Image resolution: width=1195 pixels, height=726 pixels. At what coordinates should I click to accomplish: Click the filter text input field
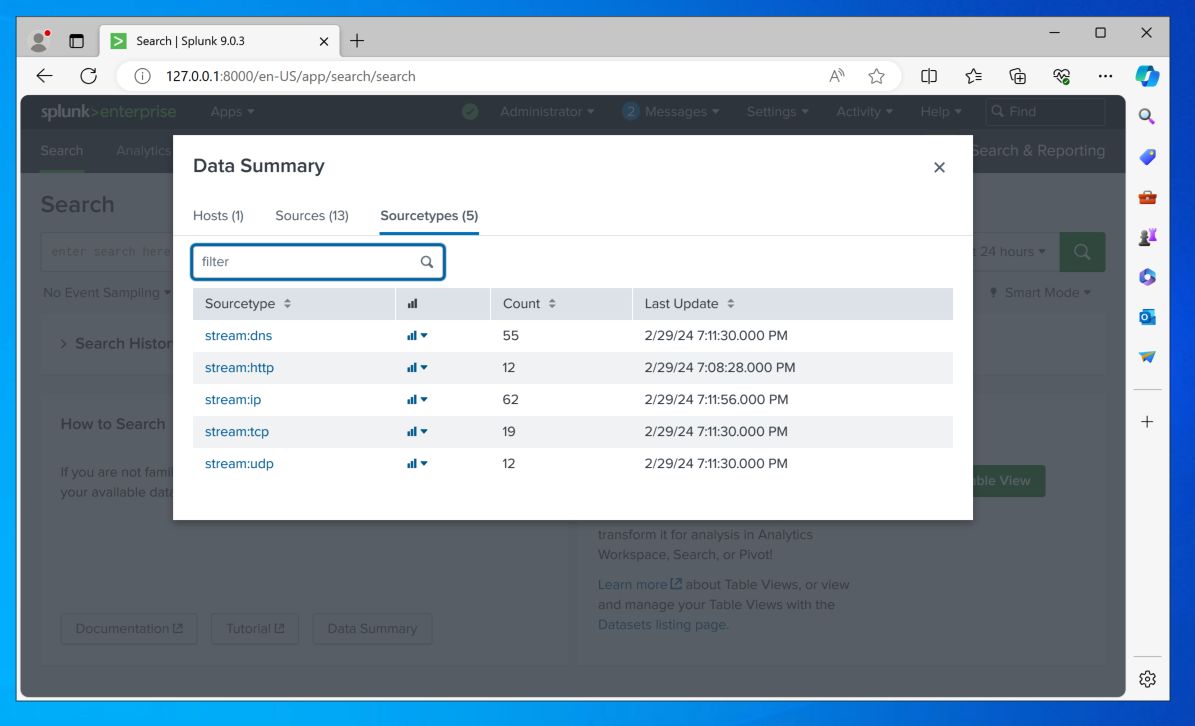pyautogui.click(x=305, y=262)
